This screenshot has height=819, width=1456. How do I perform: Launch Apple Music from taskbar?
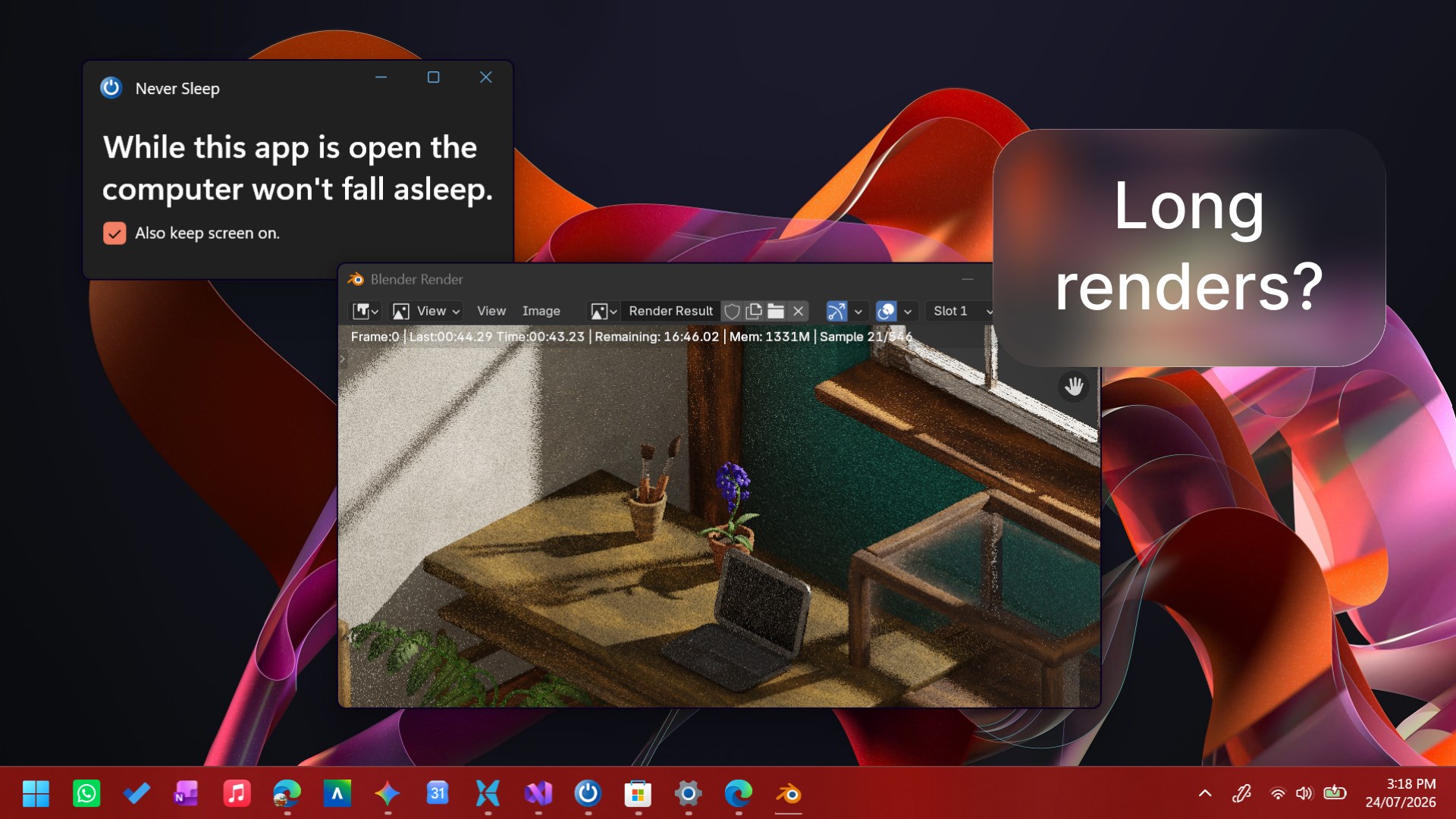point(237,794)
